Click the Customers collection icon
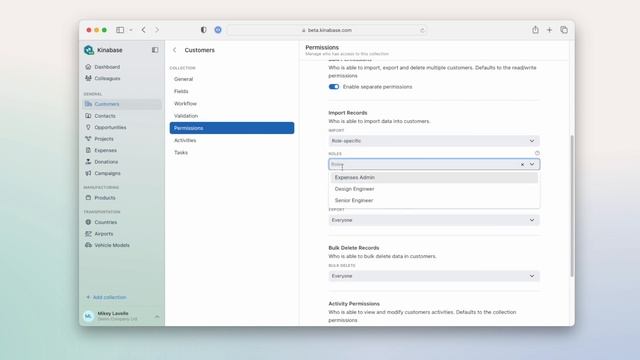 click(x=88, y=104)
